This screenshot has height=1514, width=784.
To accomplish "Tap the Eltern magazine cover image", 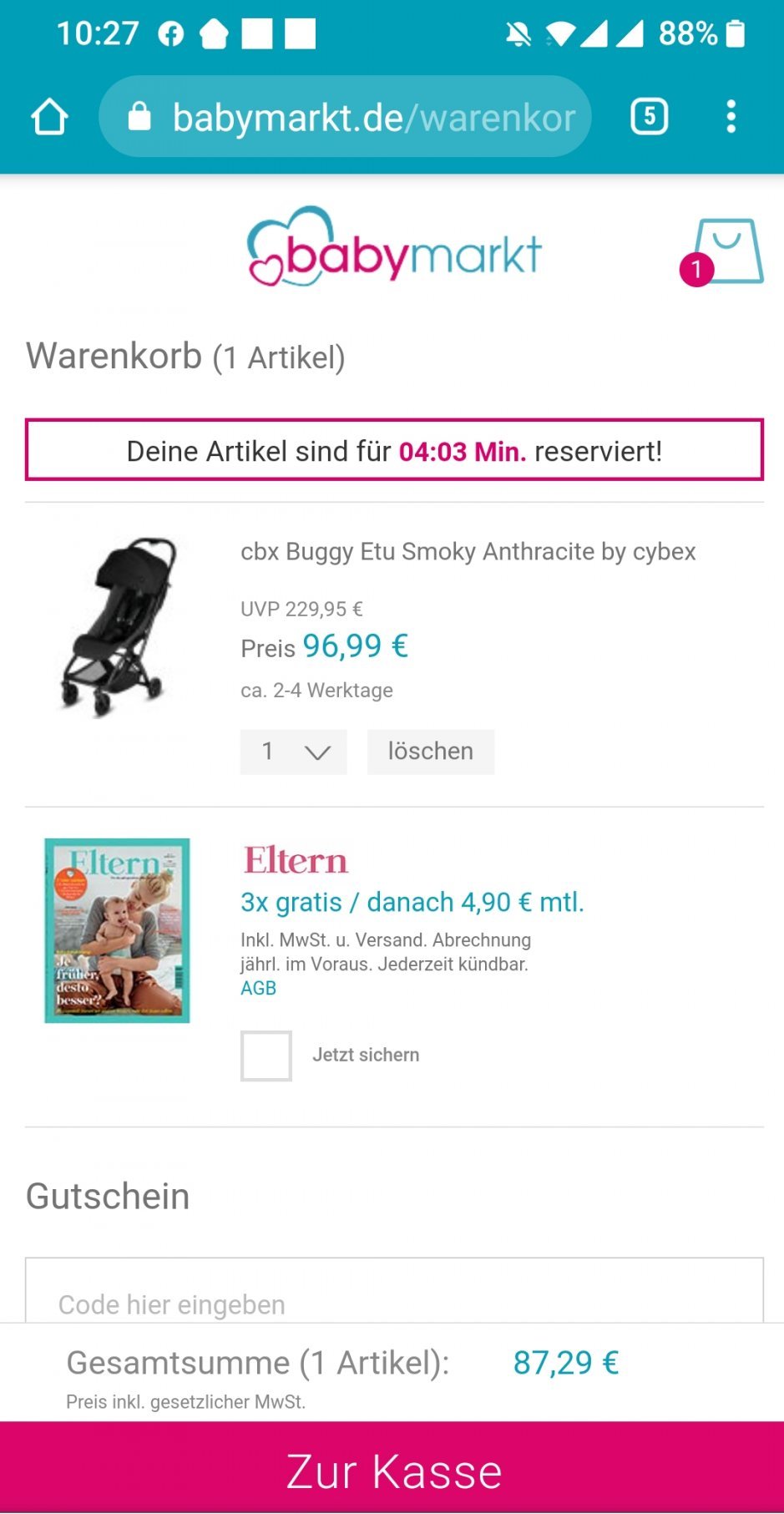I will [x=118, y=930].
